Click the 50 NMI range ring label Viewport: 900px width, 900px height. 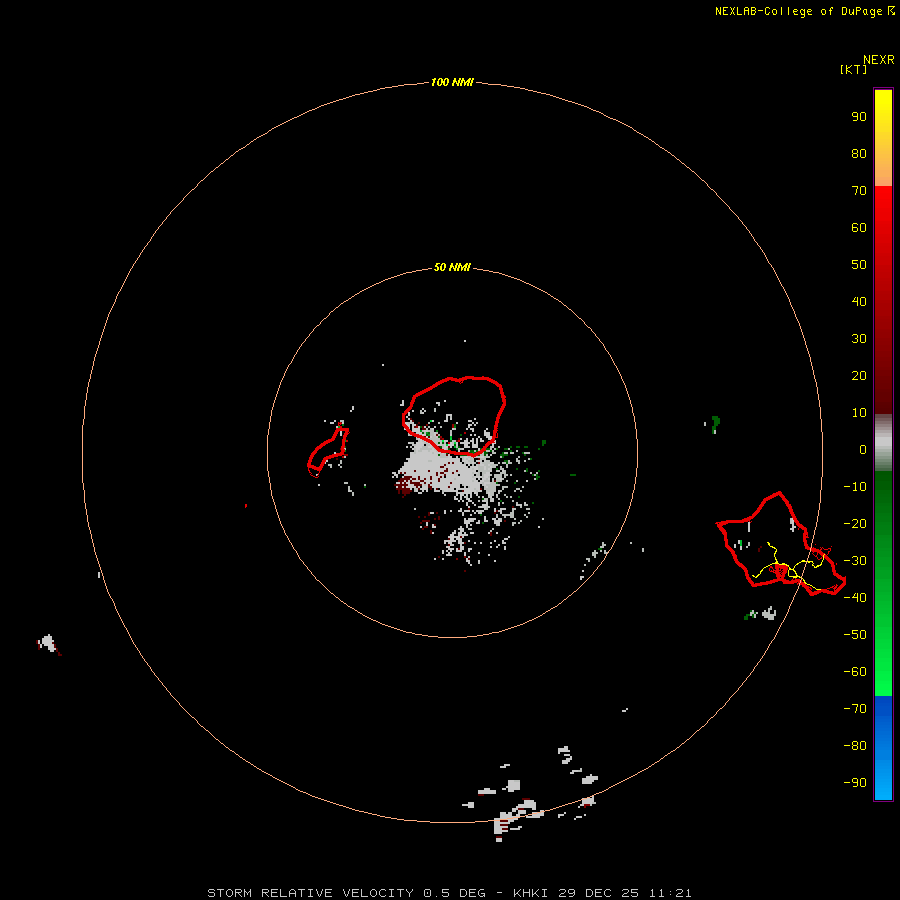pyautogui.click(x=452, y=267)
